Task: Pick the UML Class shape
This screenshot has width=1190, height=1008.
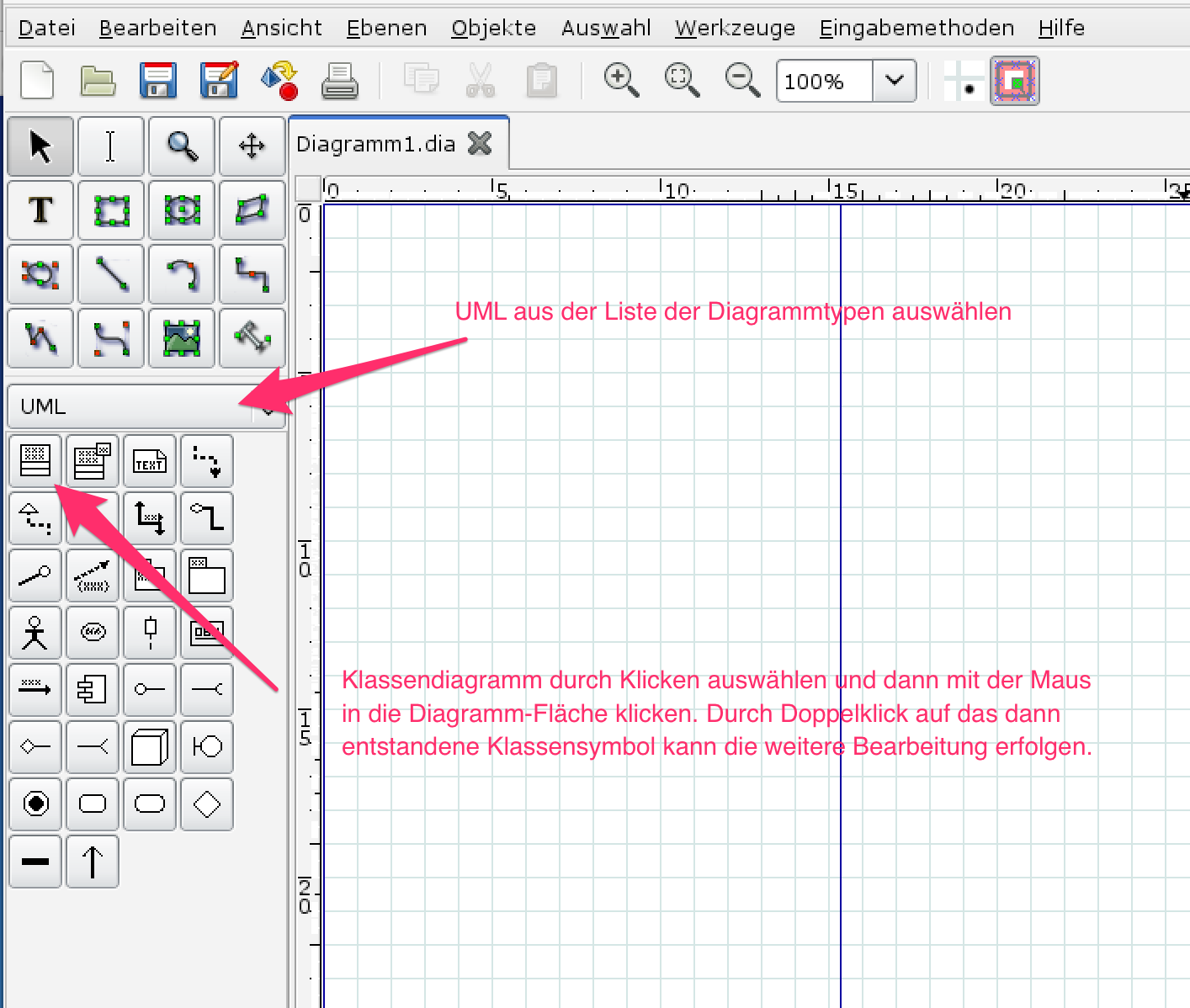Action: 35,460
